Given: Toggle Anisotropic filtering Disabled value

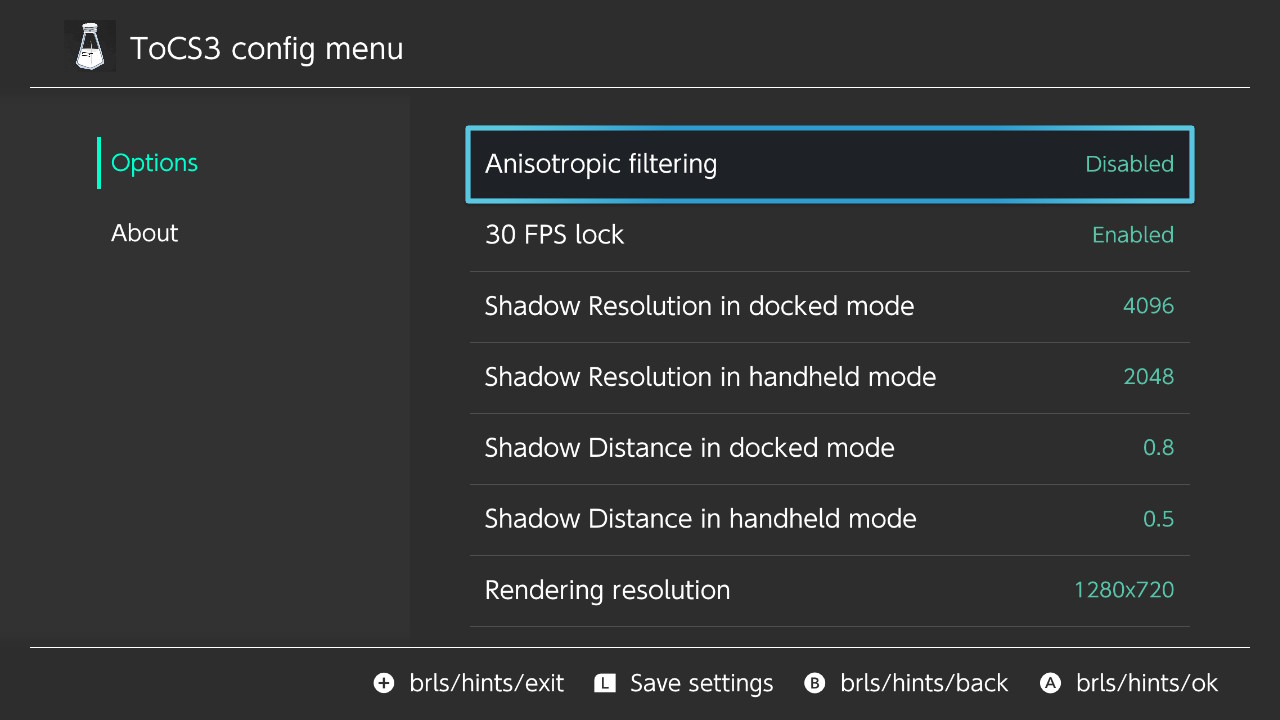Looking at the screenshot, I should coord(1129,164).
